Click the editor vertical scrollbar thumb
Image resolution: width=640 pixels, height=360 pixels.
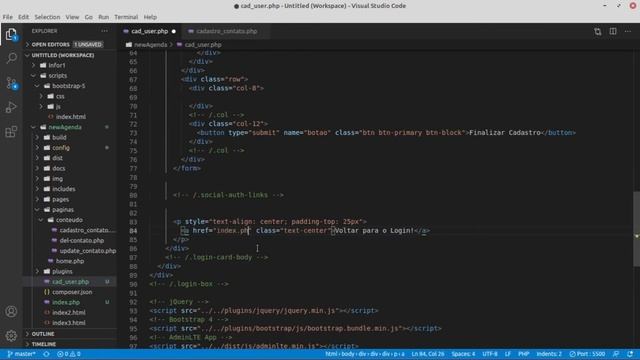coord(636,229)
